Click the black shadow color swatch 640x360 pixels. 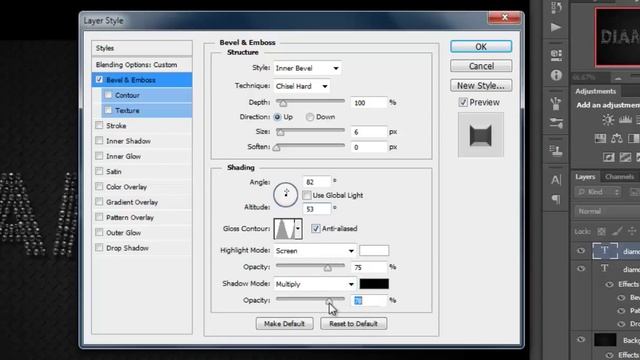tap(374, 284)
